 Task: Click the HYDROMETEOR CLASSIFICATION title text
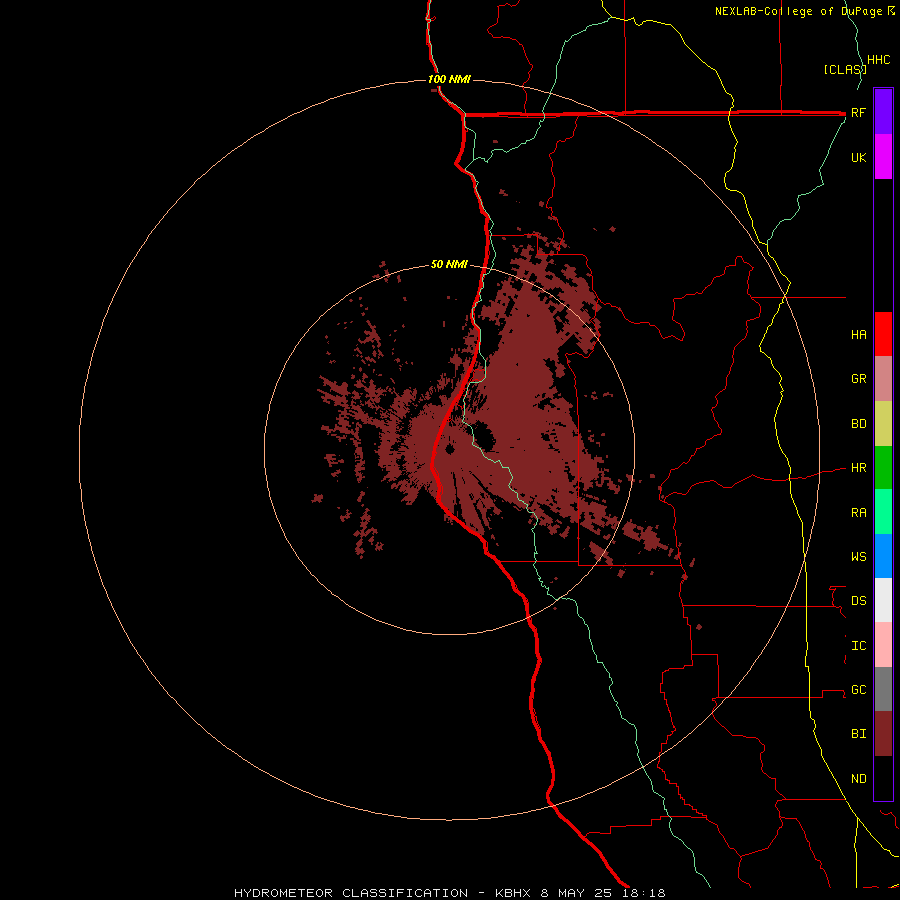[351, 893]
